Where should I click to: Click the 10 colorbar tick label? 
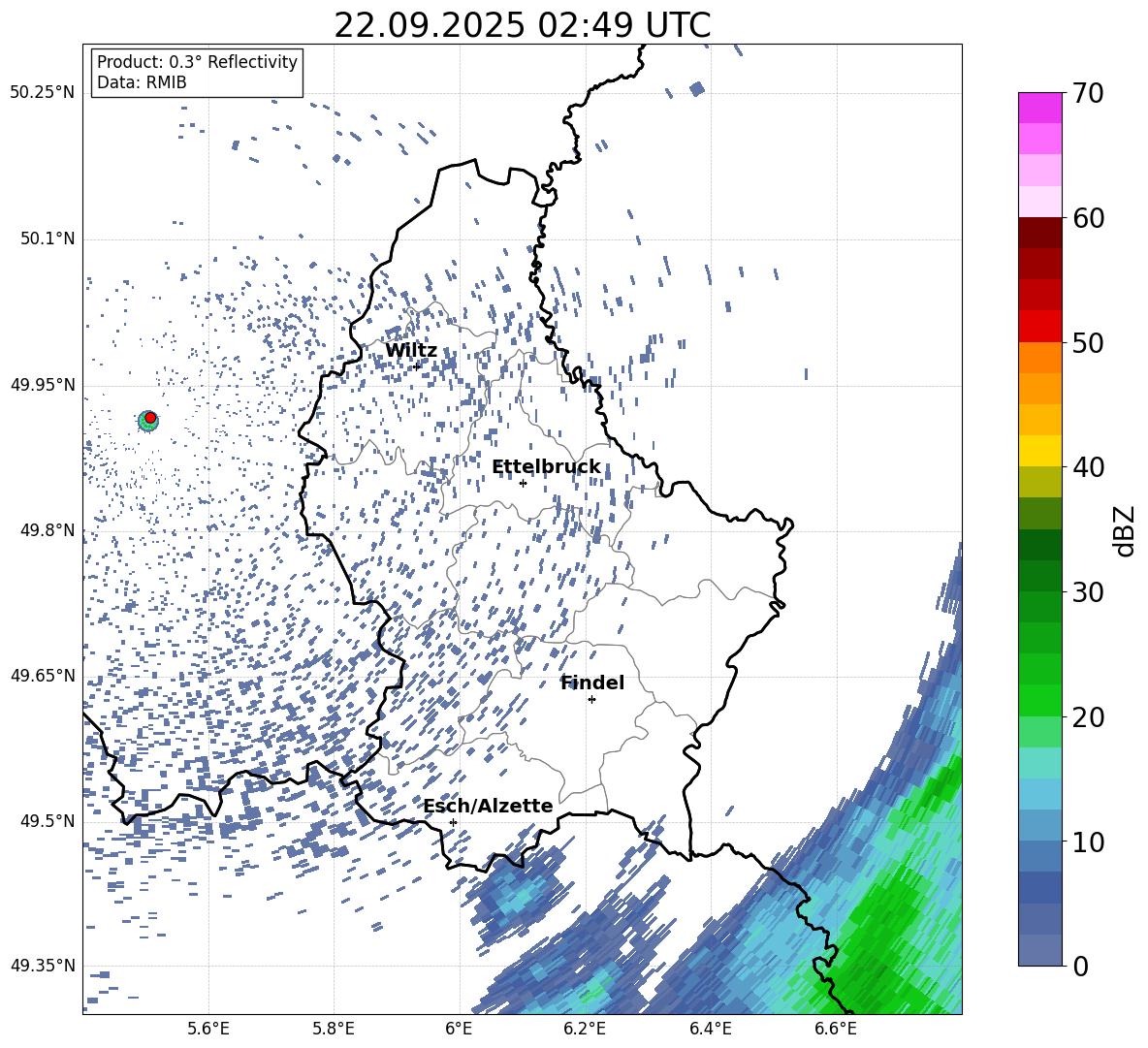(1088, 842)
